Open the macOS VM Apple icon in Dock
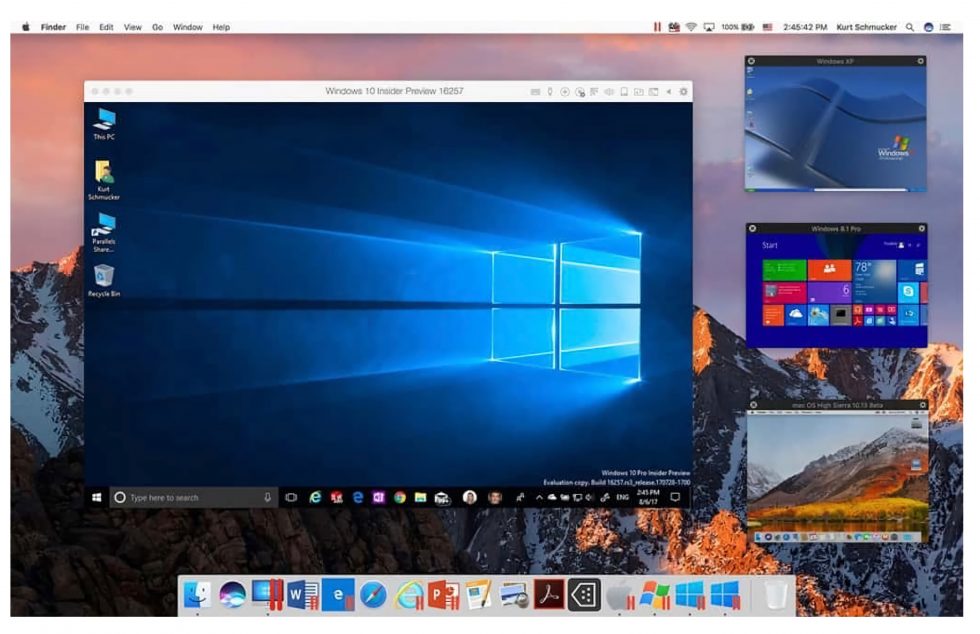Image resolution: width=980 pixels, height=634 pixels. pyautogui.click(x=620, y=595)
